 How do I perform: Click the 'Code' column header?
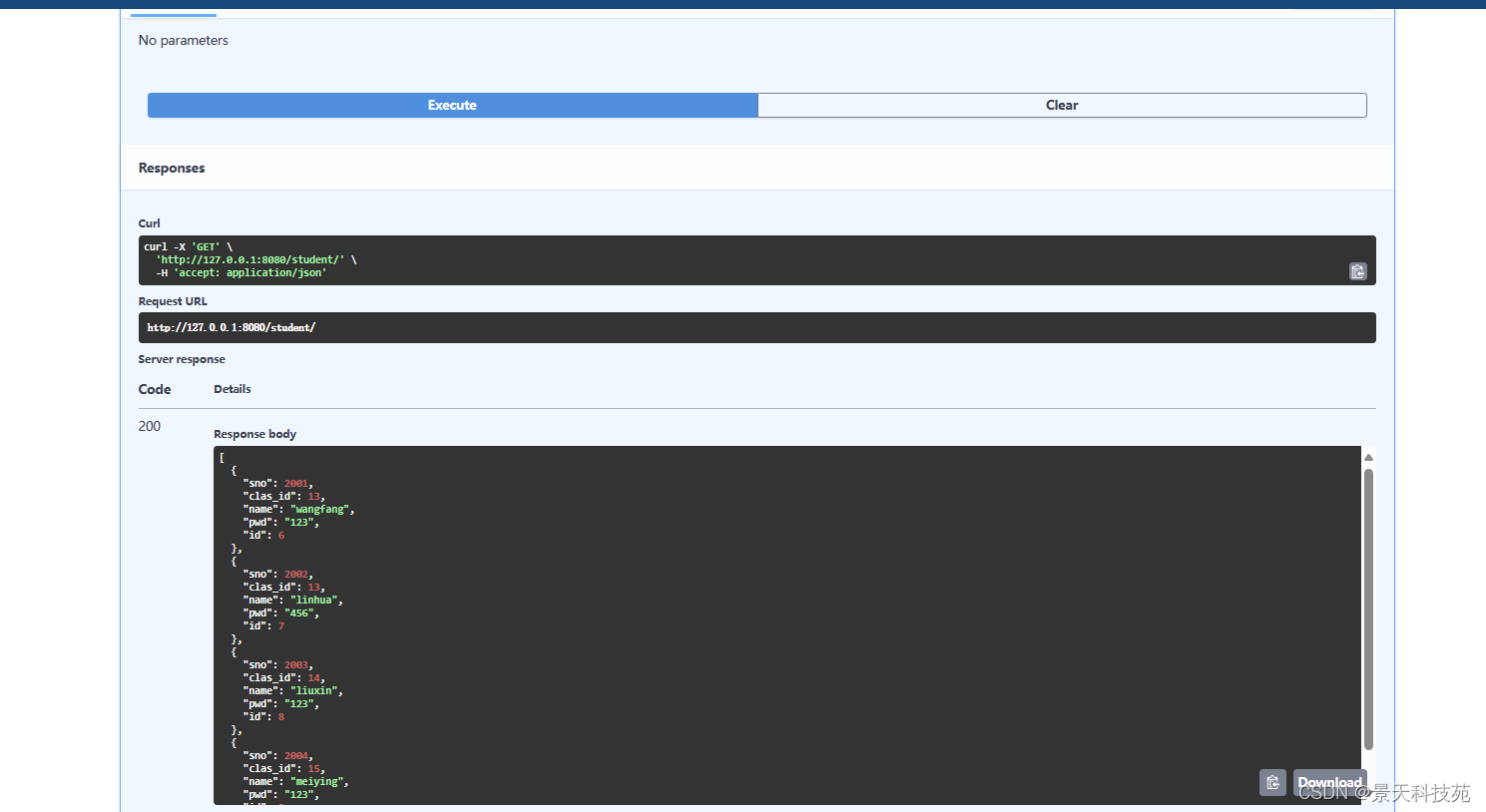(x=155, y=389)
